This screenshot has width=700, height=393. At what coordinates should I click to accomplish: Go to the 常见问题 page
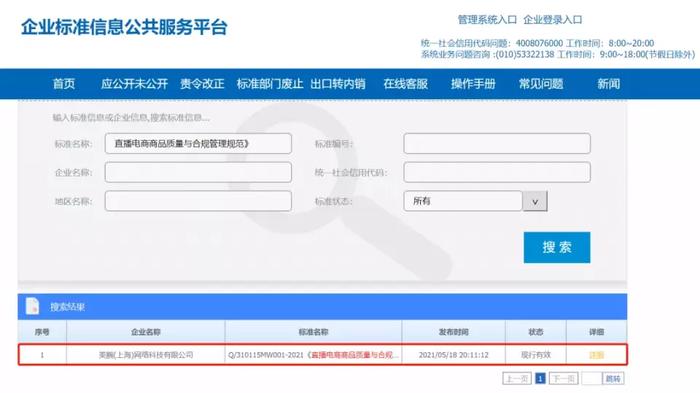click(541, 84)
